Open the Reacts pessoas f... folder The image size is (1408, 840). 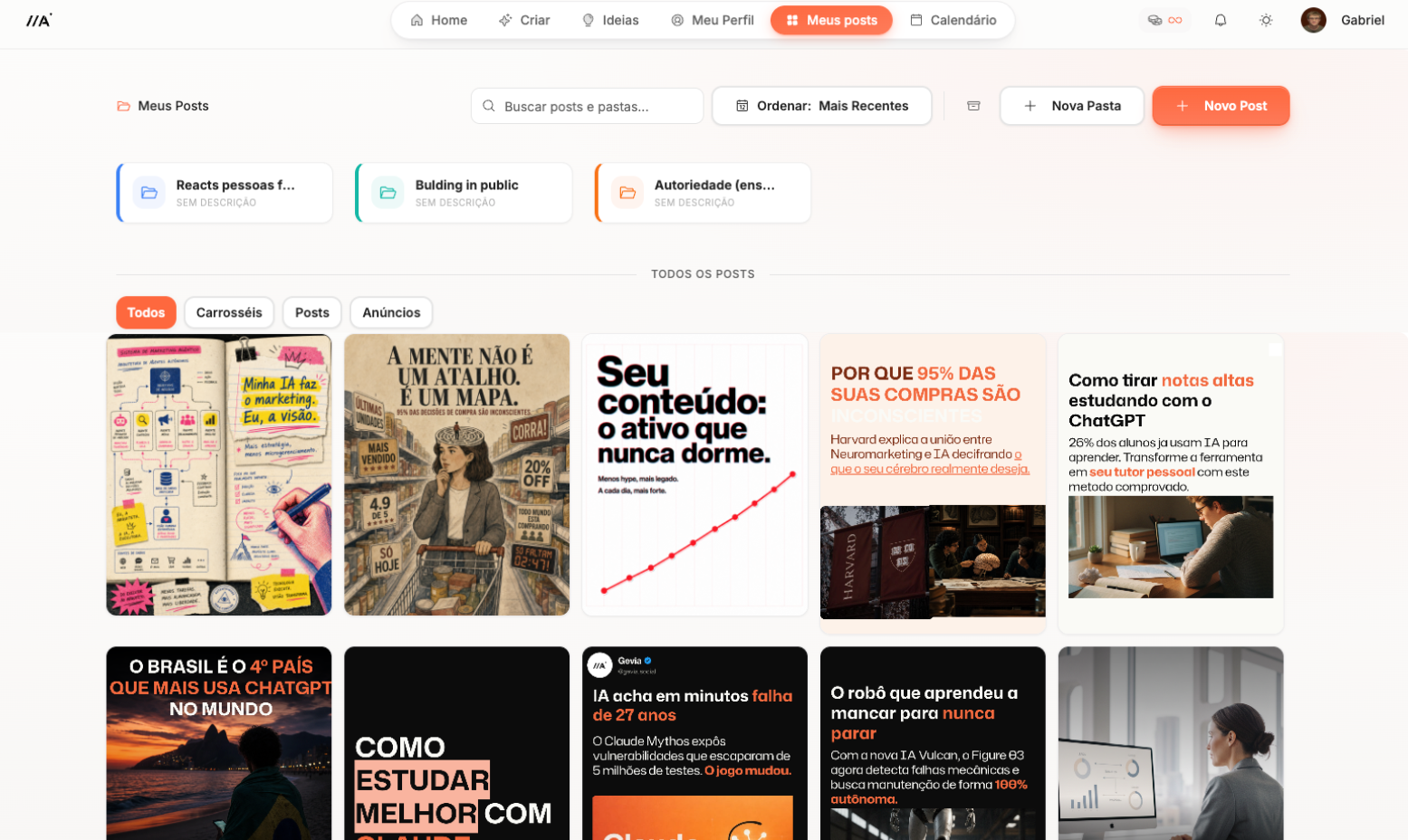[225, 193]
